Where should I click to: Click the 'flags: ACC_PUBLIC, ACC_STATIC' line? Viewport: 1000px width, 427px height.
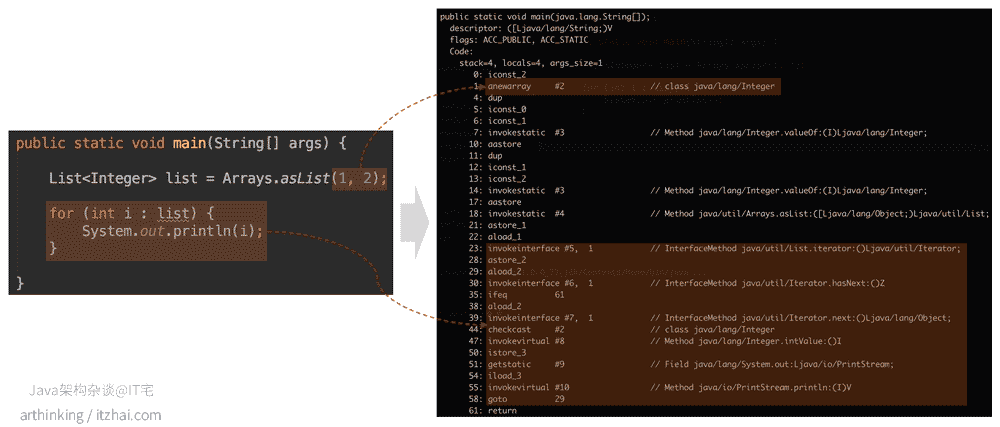518,40
